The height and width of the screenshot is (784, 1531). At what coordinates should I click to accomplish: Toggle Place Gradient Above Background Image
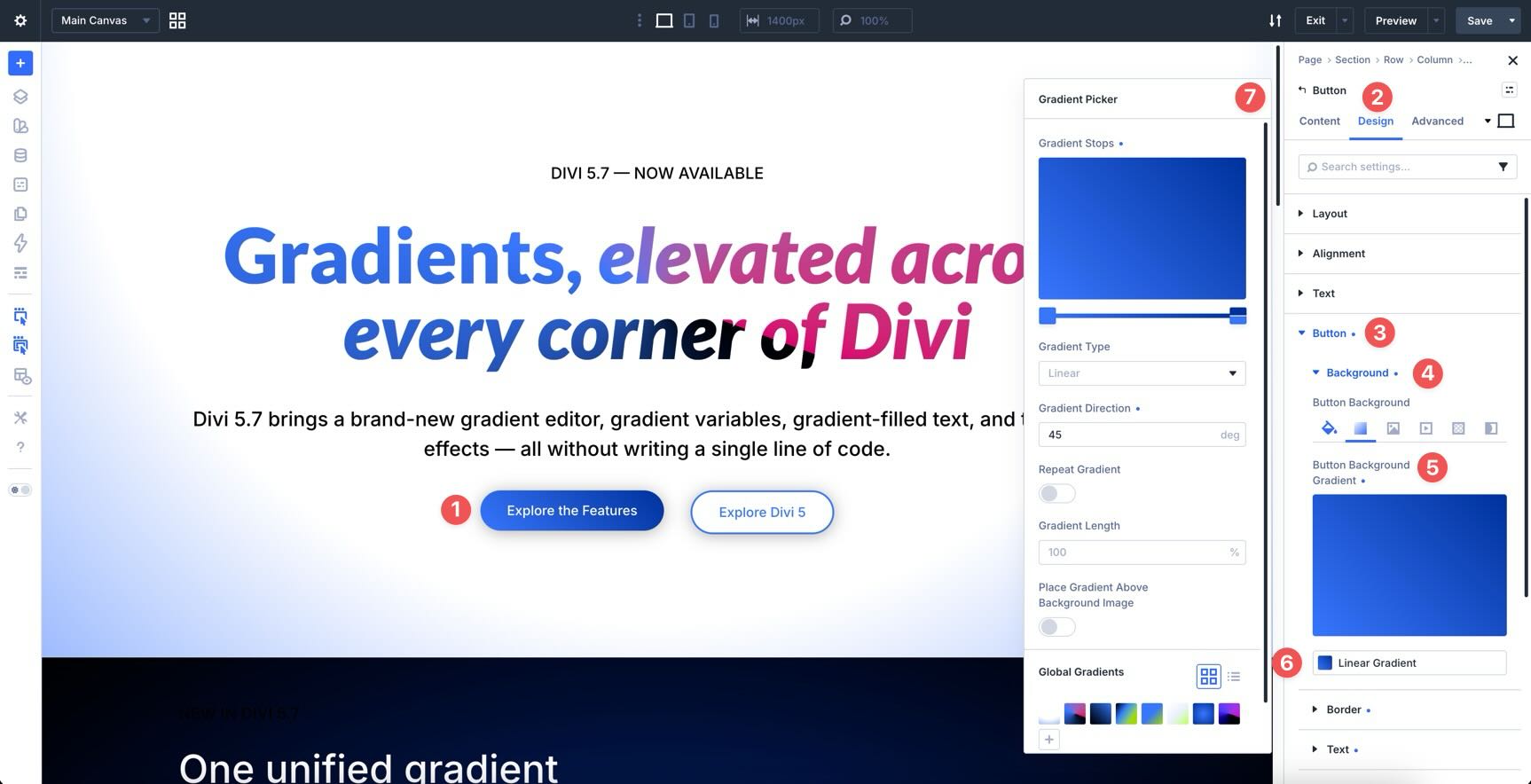1056,627
